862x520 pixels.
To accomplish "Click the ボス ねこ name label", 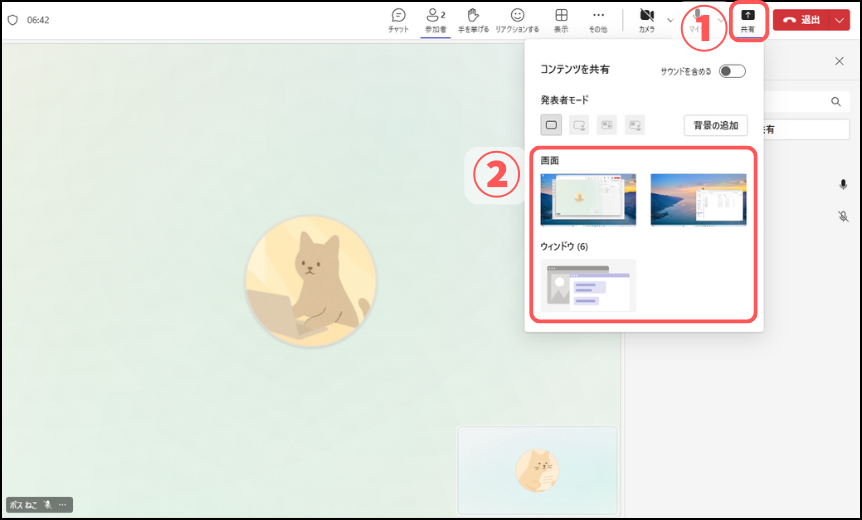I will tap(24, 505).
